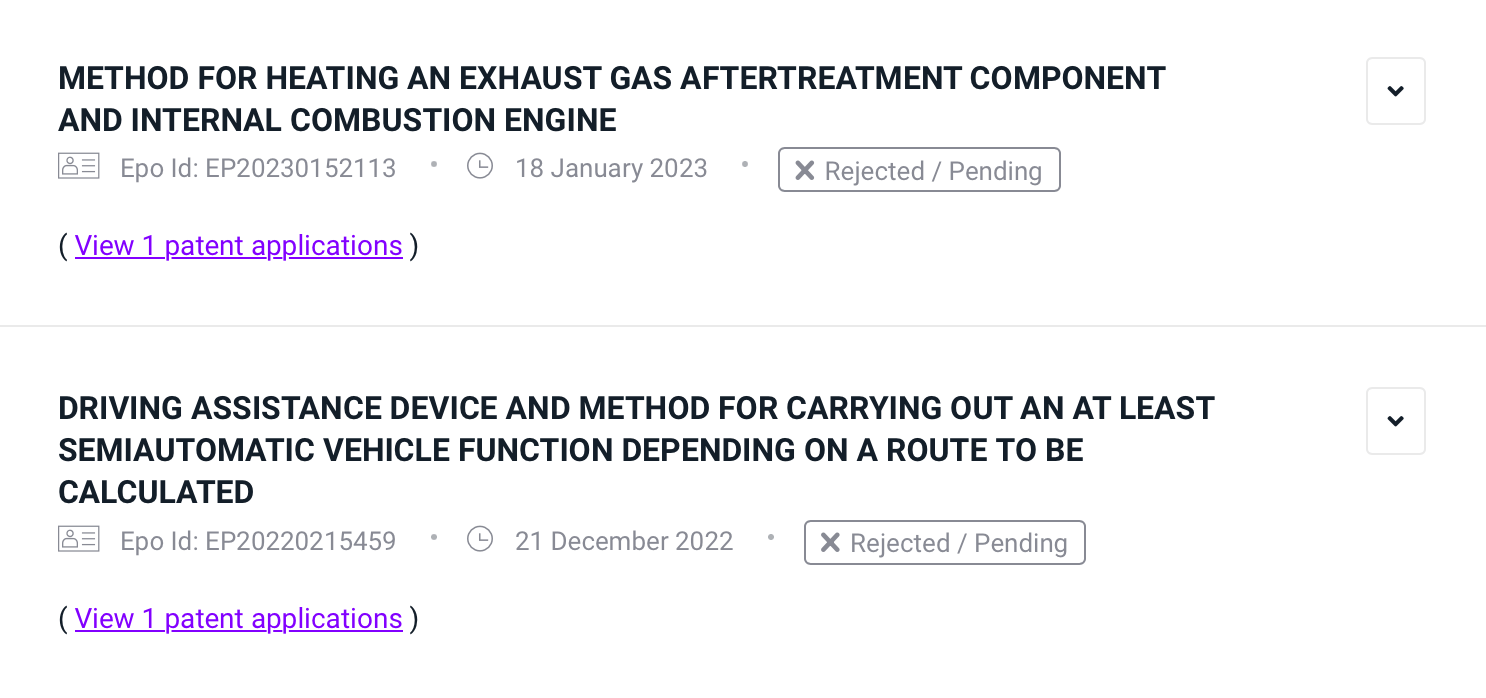Click the METHOD FOR HEATING AN EXHAUST GAS title

(611, 99)
